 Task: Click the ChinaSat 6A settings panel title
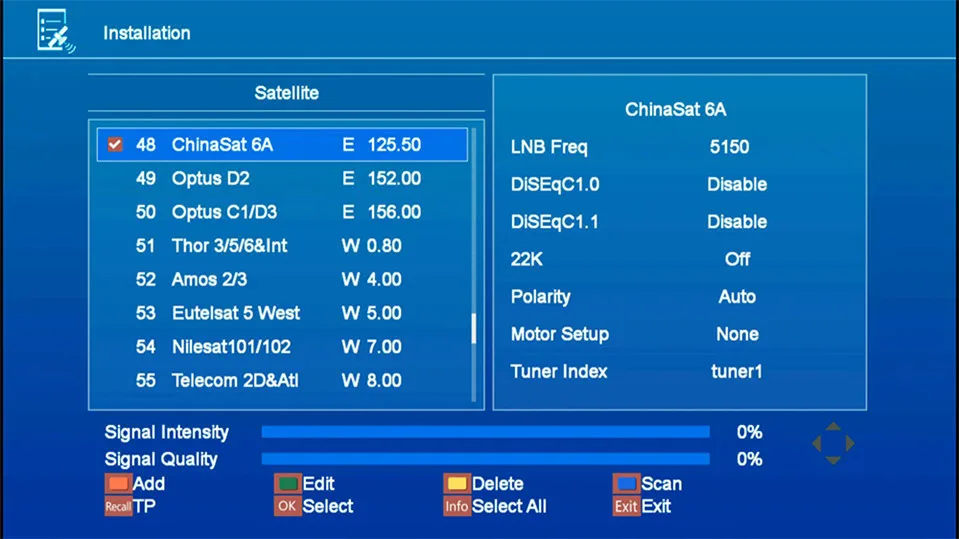(x=675, y=110)
